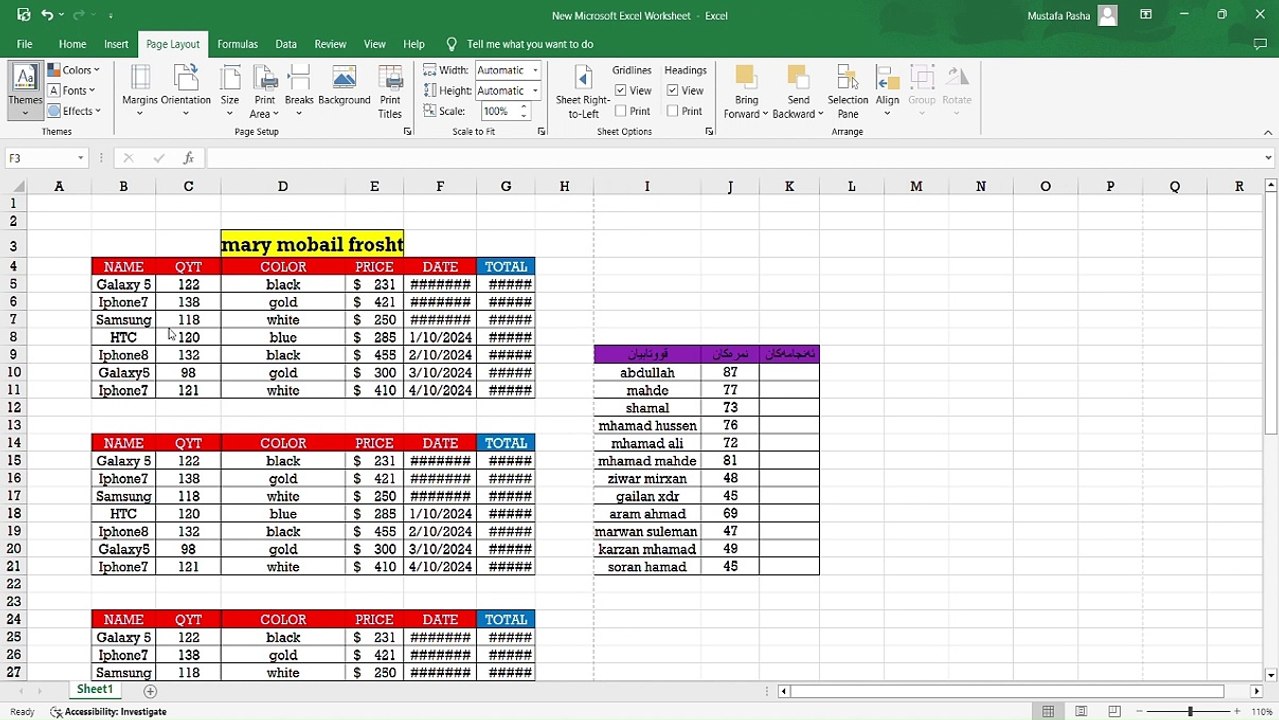This screenshot has height=720, width=1279.
Task: Open the Bring Forward dropdown arrow
Action: [765, 114]
